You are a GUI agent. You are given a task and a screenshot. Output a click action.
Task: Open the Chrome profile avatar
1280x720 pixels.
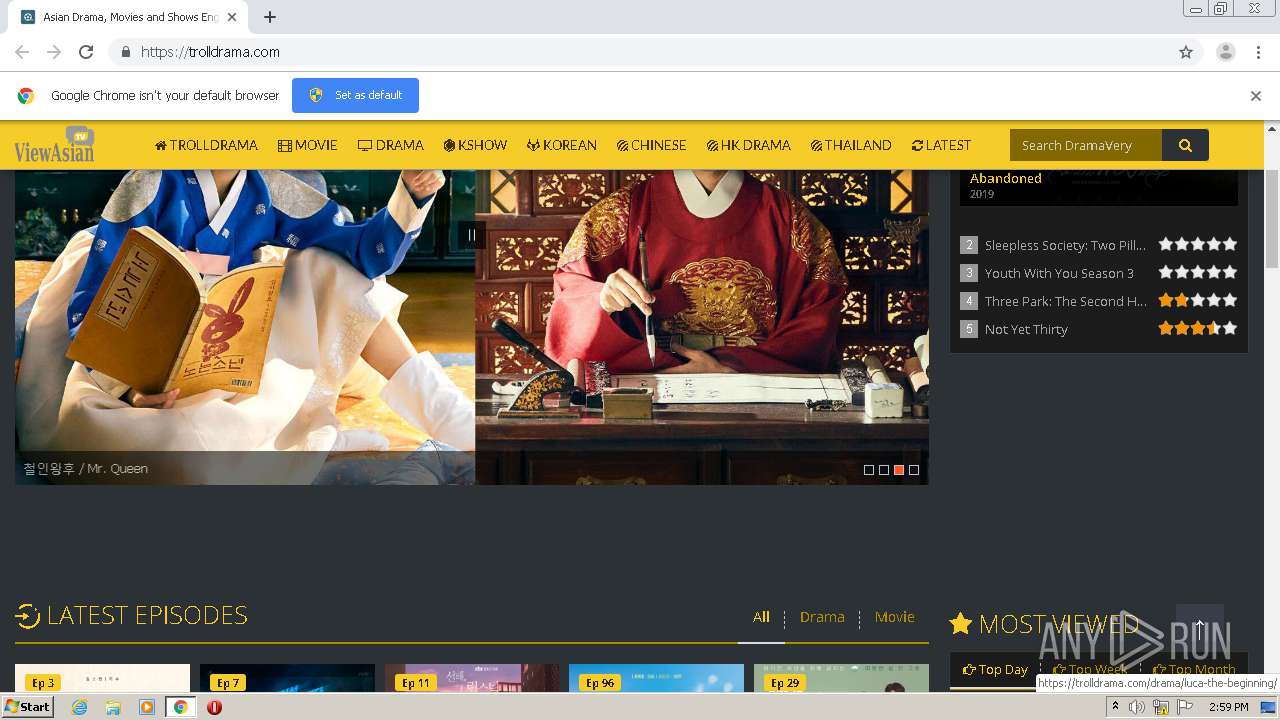click(x=1225, y=52)
